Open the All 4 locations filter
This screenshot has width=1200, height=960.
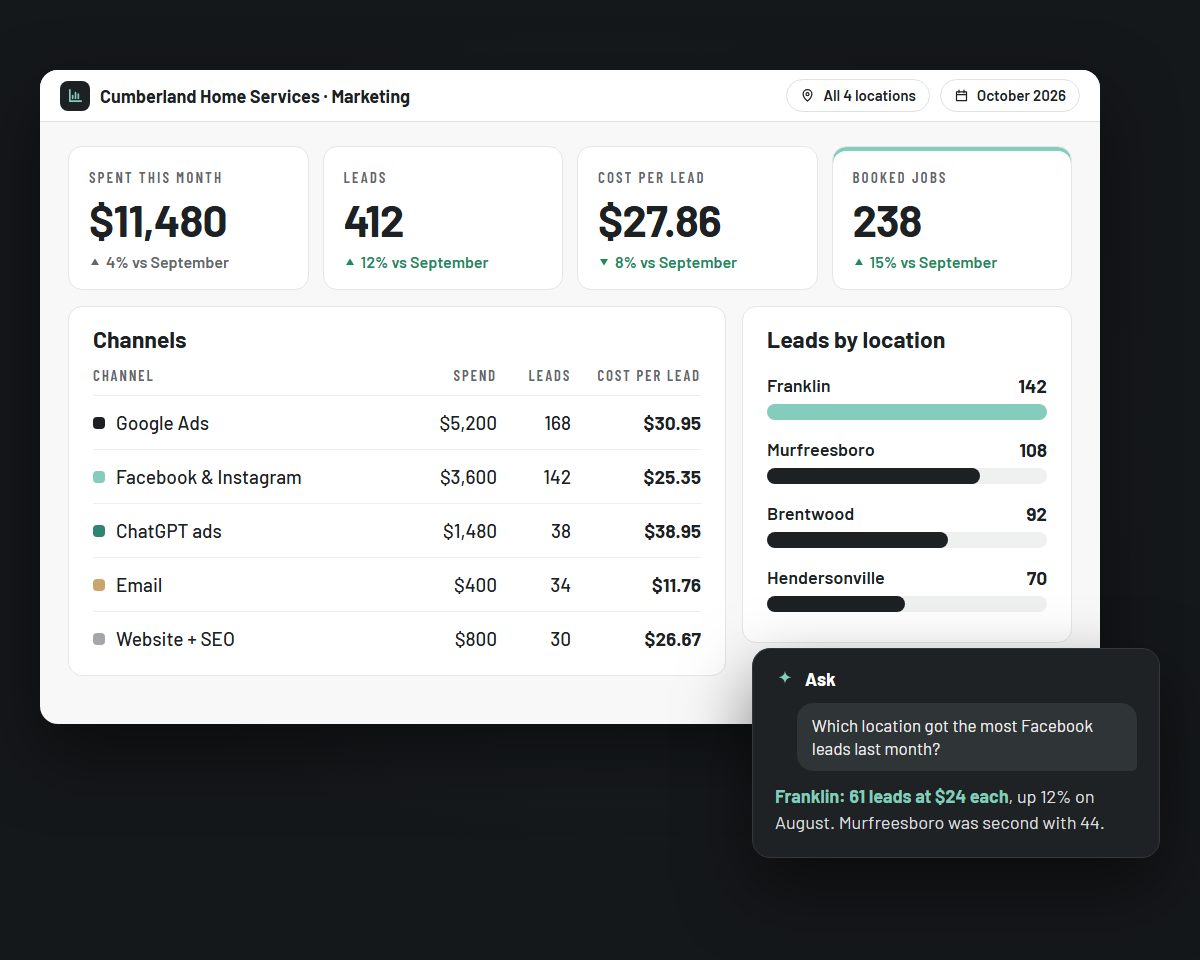[x=858, y=96]
